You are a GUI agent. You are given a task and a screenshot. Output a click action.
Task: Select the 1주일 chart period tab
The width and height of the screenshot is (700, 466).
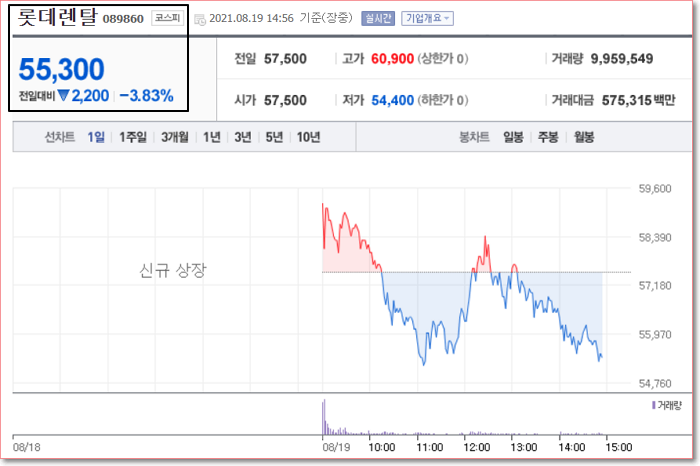[133, 137]
